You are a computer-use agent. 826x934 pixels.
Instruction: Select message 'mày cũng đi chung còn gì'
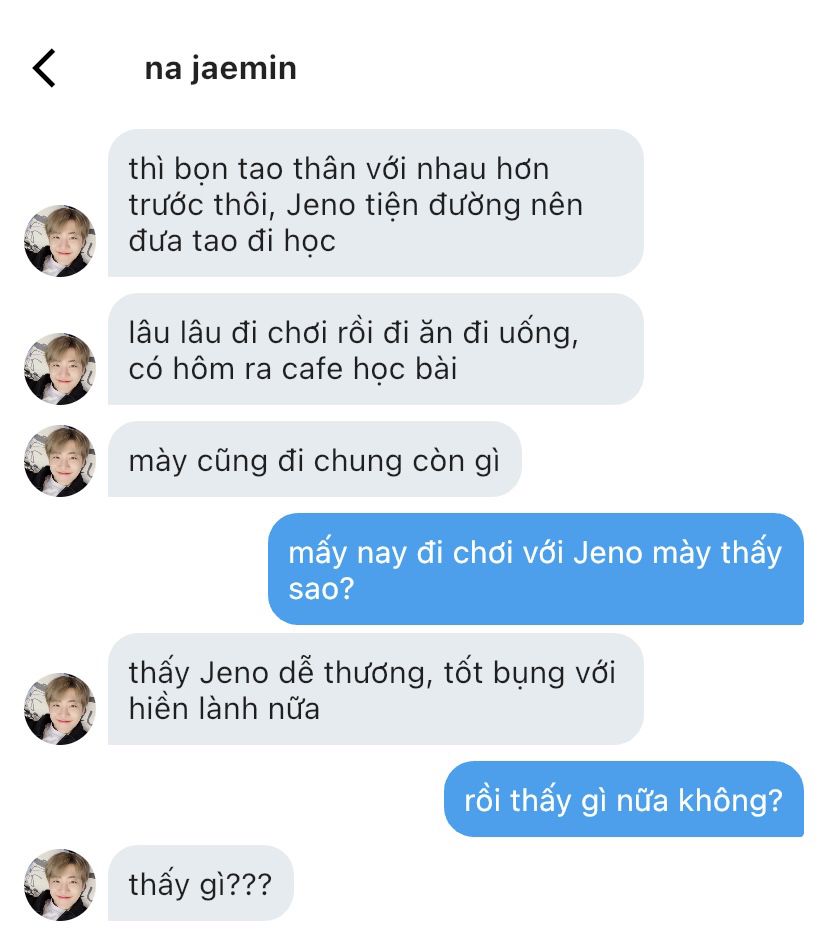314,459
